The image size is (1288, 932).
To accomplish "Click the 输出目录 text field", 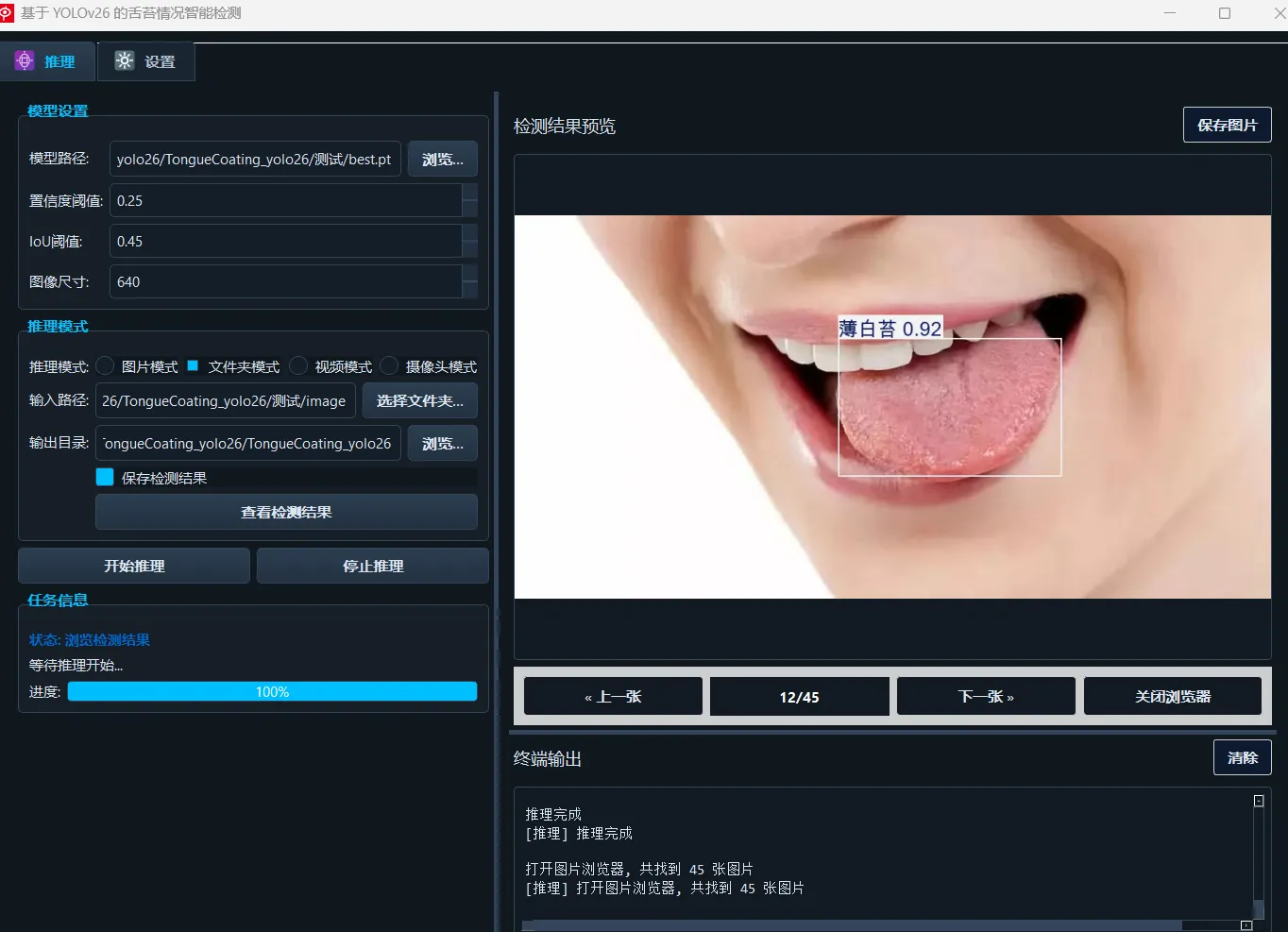I will tap(248, 443).
